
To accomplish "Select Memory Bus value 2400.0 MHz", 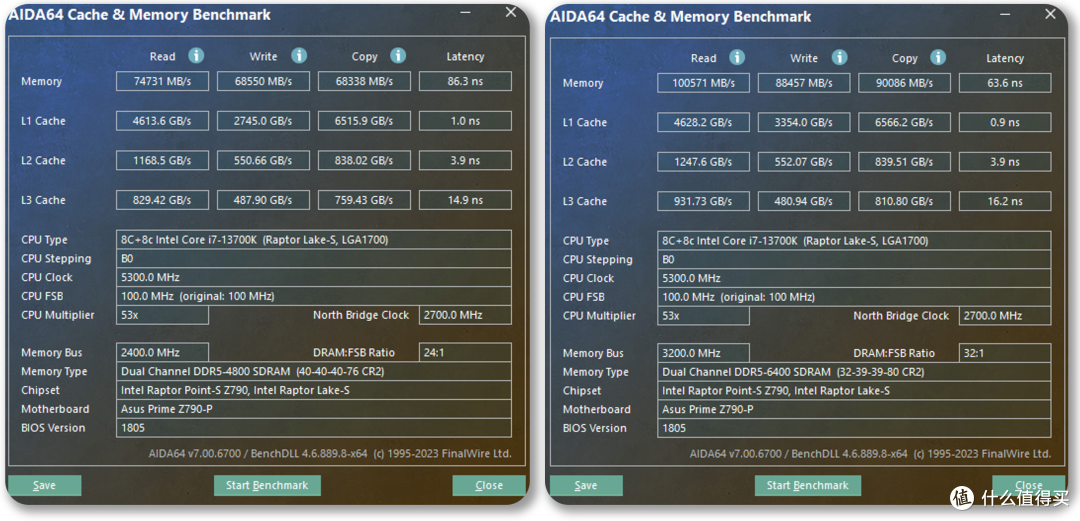I will 163,352.
